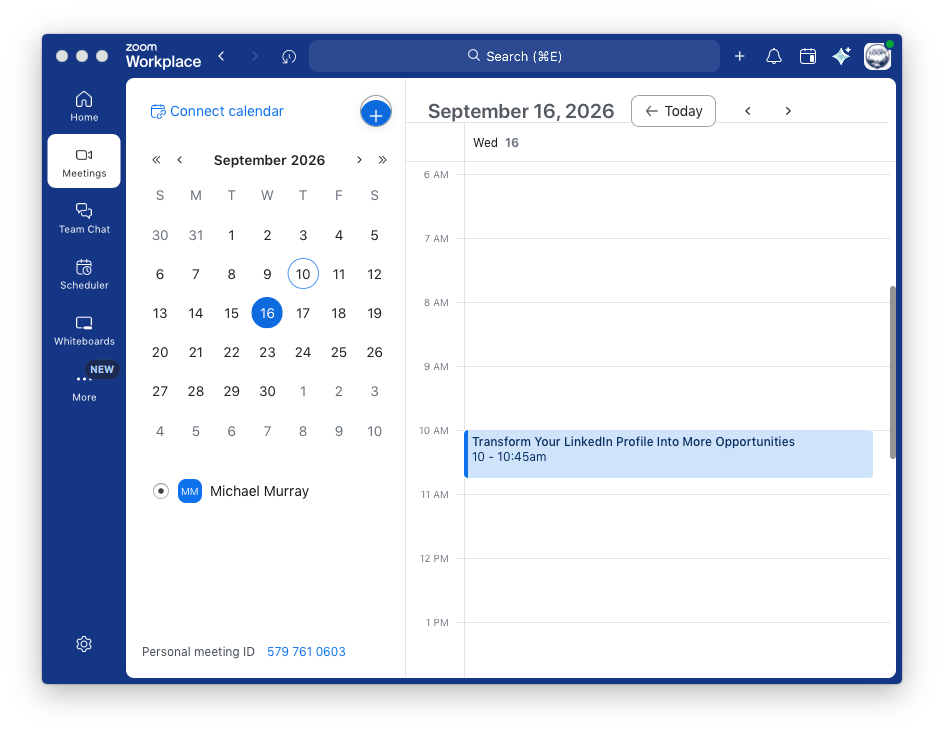Click the MM avatar for Michael Murray
Viewport: 944px width, 734px height.
(190, 491)
